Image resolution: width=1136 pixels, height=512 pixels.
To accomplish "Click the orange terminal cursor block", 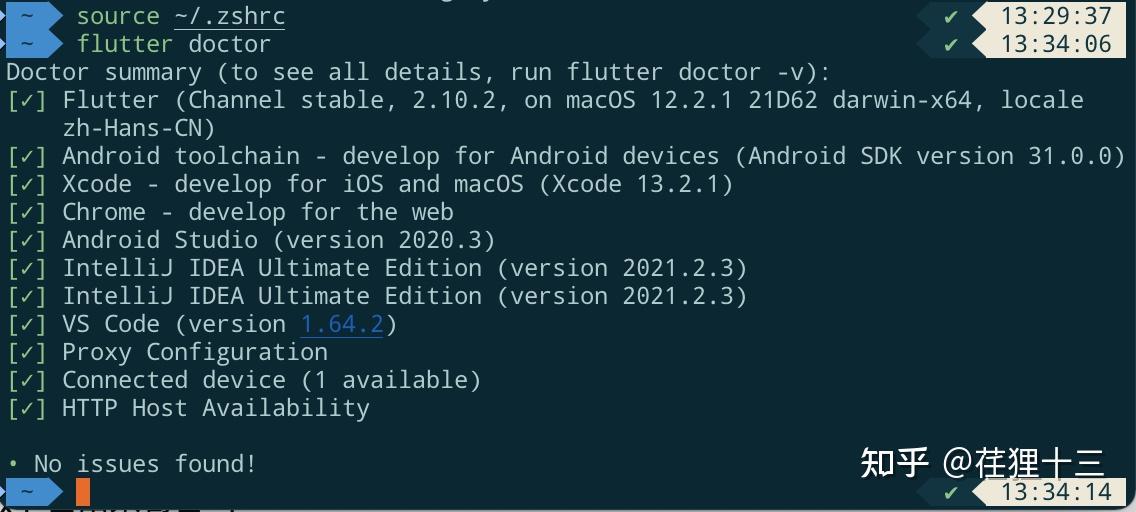I will coord(83,492).
